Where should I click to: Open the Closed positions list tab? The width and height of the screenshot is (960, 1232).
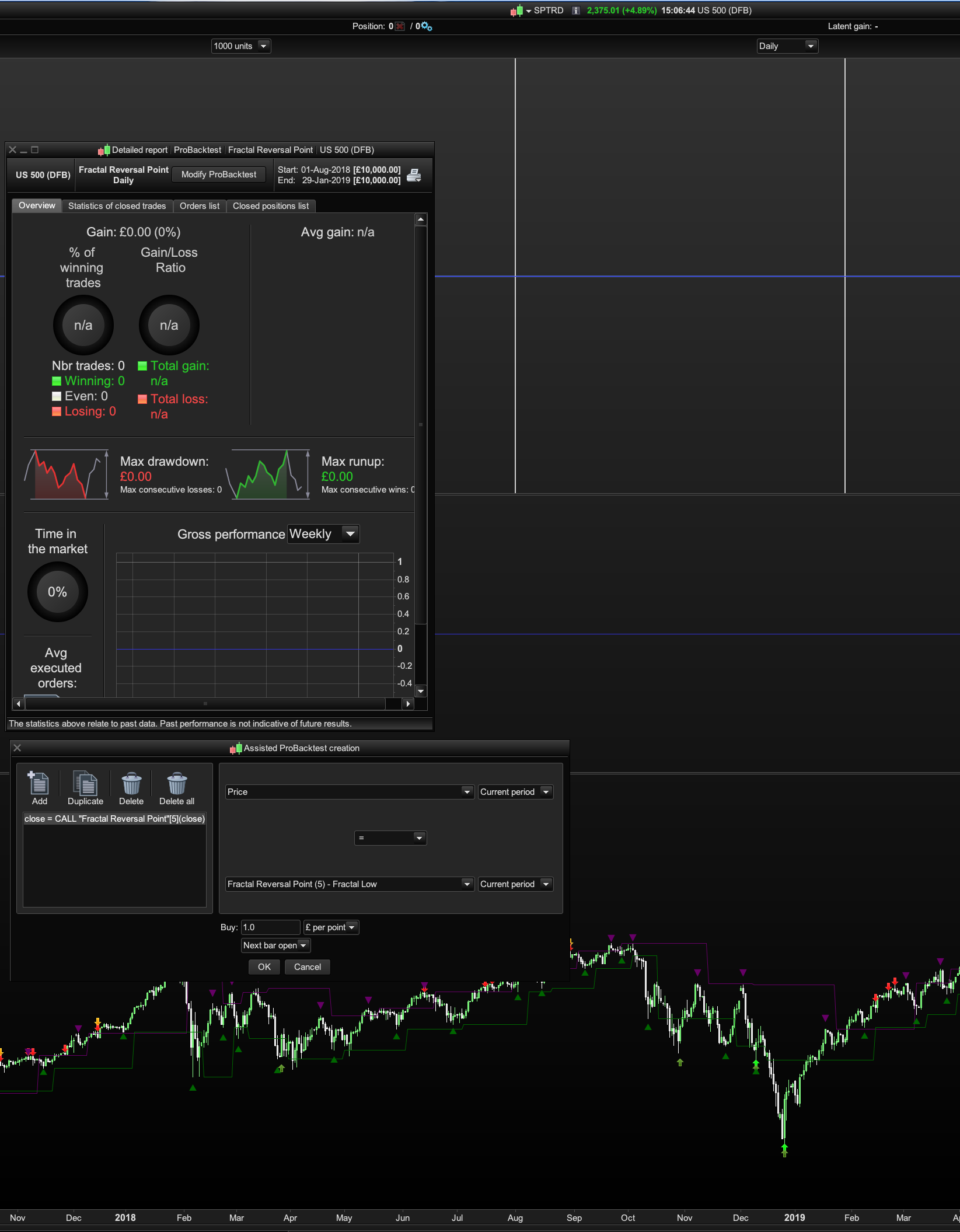(271, 206)
